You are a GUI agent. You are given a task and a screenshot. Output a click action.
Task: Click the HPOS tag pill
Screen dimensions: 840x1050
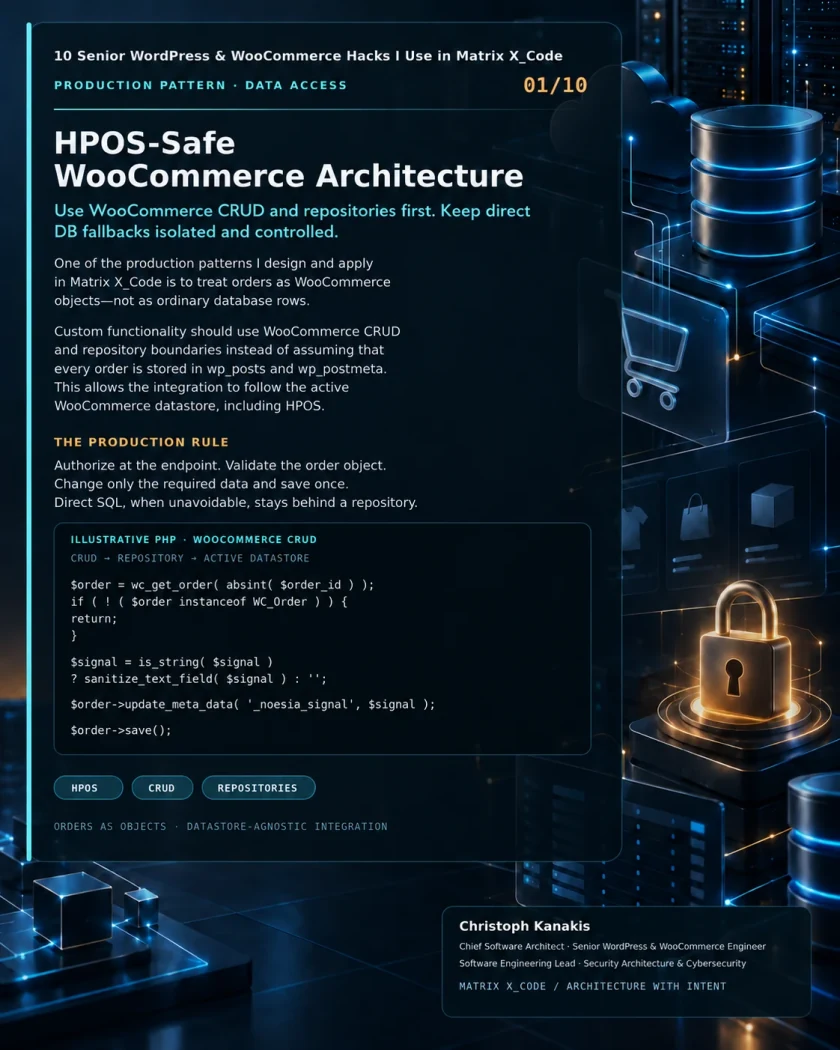[x=88, y=788]
